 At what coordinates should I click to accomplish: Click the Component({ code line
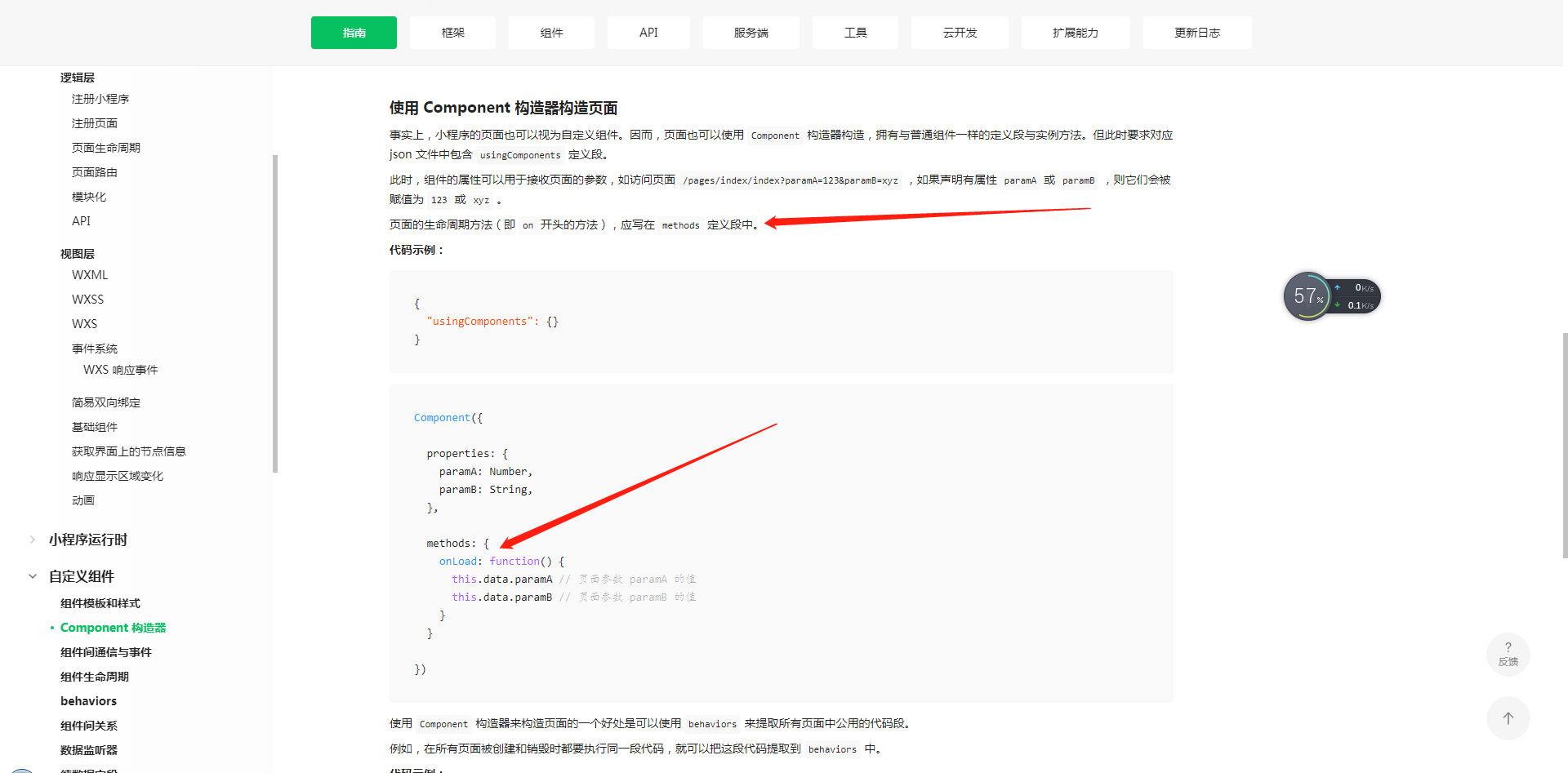pos(448,418)
